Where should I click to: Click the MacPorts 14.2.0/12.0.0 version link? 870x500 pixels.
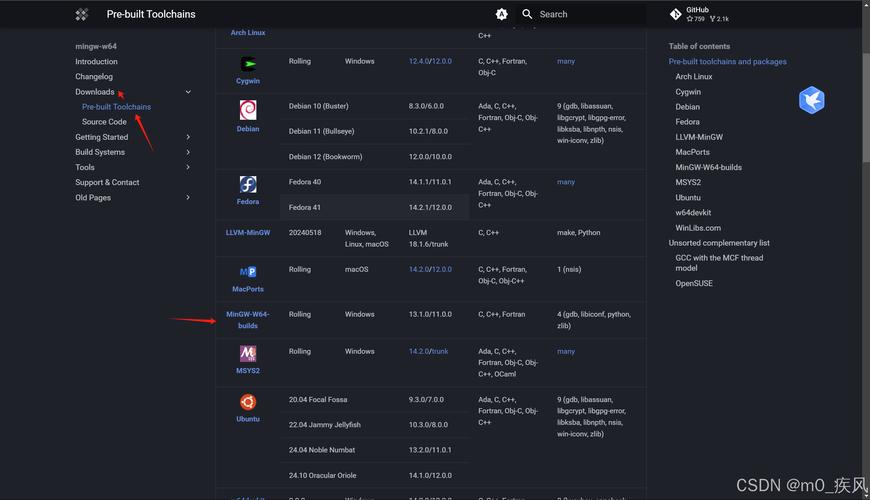[430, 270]
